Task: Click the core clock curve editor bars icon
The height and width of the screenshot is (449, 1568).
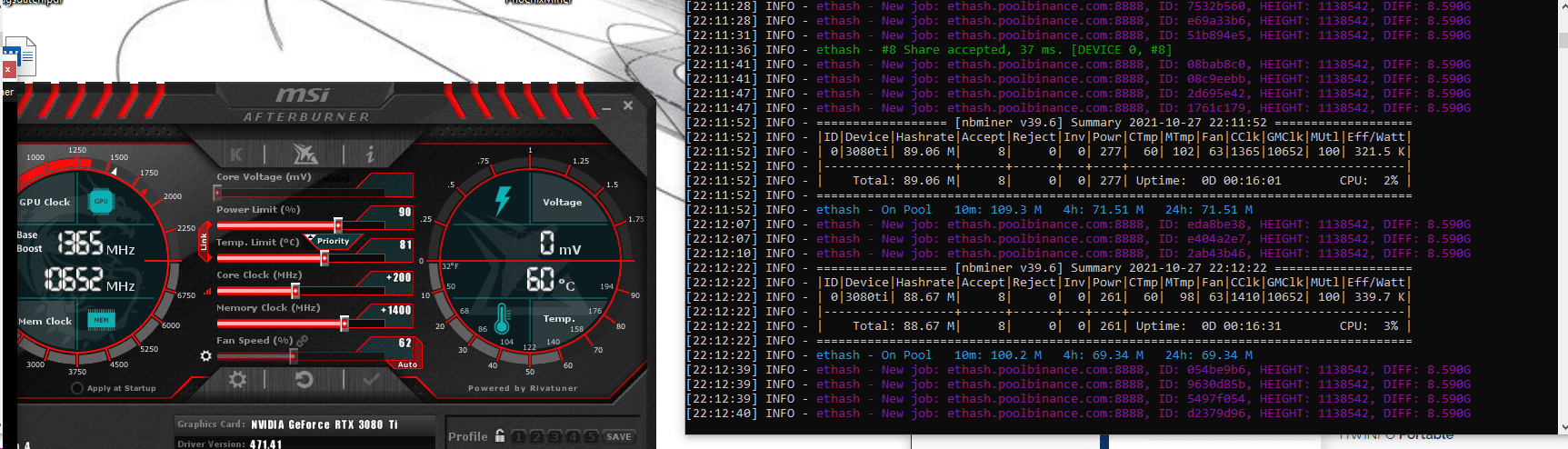Action: click(x=208, y=292)
